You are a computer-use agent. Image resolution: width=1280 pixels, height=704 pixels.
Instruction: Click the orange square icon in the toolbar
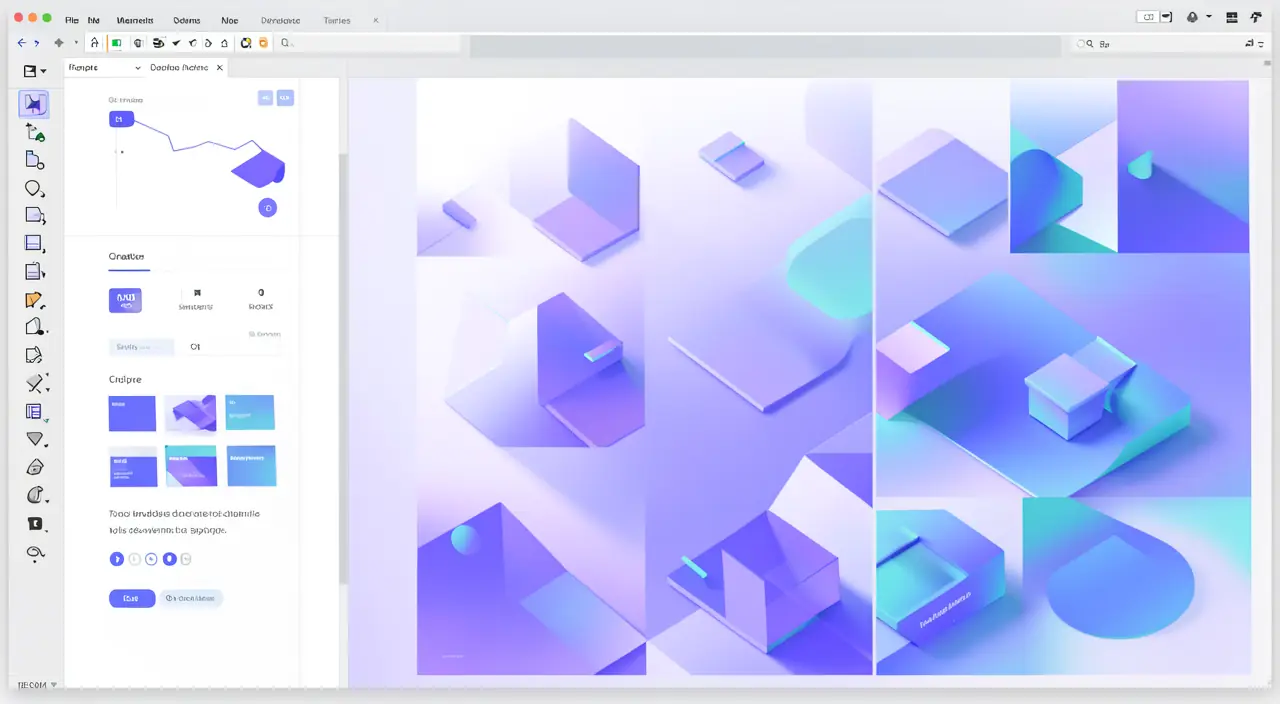[263, 43]
